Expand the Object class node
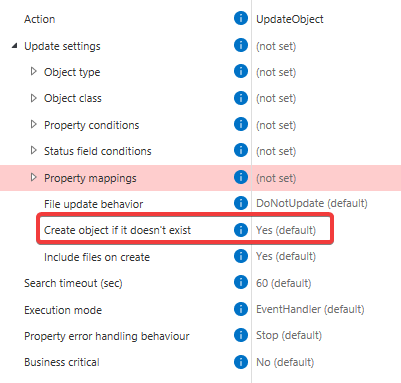This screenshot has width=401, height=383. tap(33, 98)
